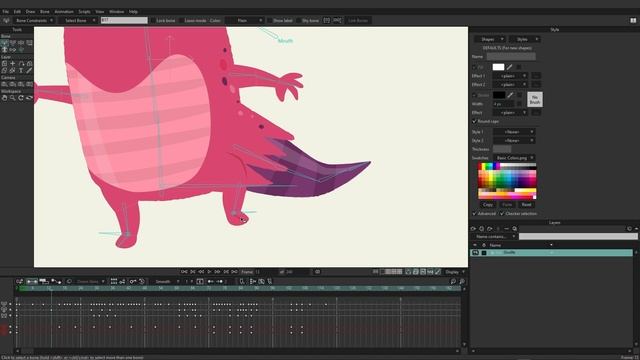Choose the Pan/Tilt Camera tool
This screenshot has height=360, width=640.
[29, 84]
